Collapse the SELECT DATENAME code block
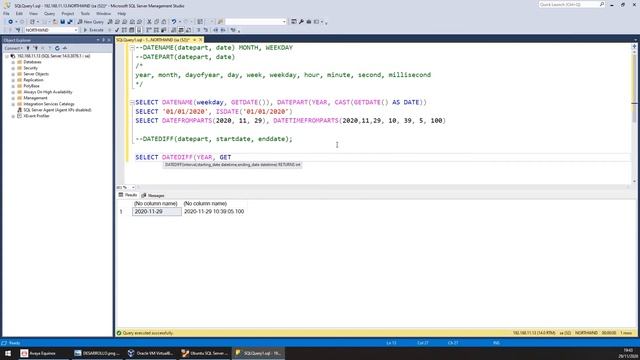The image size is (640, 360). tap(132, 102)
